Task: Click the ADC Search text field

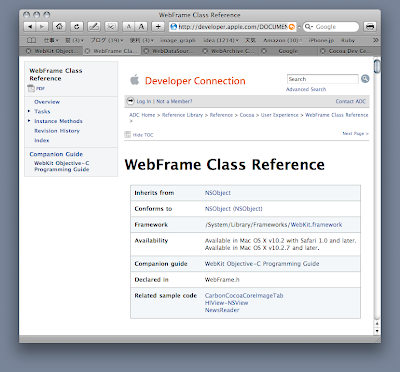Action: click(323, 79)
